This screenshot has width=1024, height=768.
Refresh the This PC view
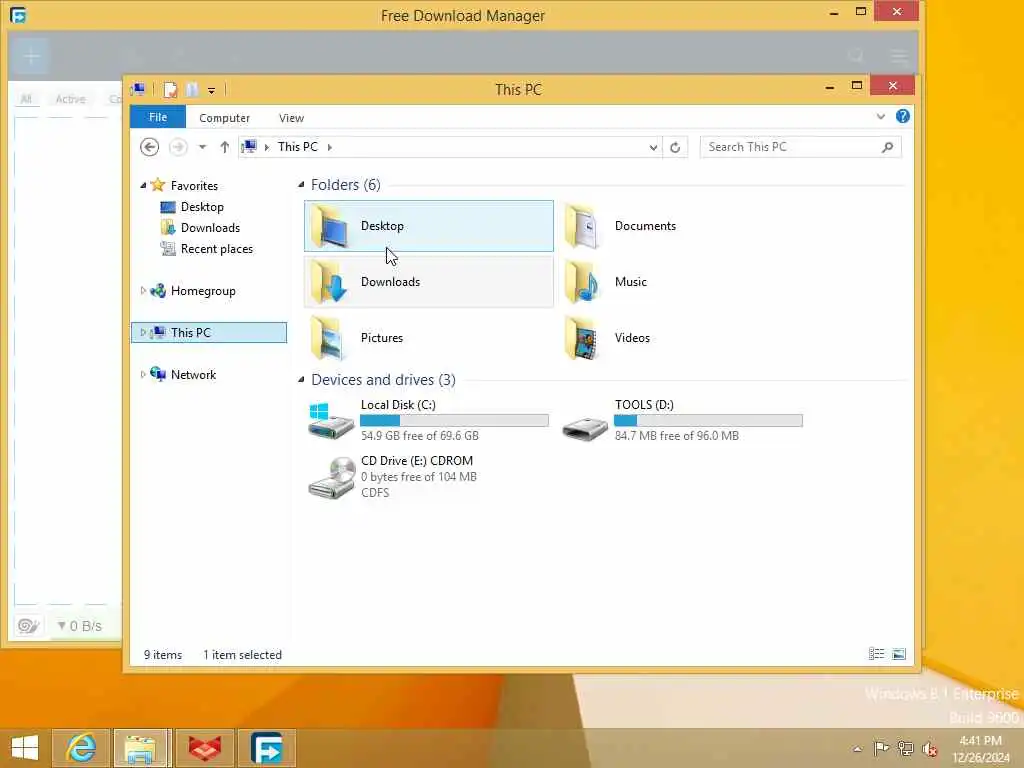(x=675, y=147)
